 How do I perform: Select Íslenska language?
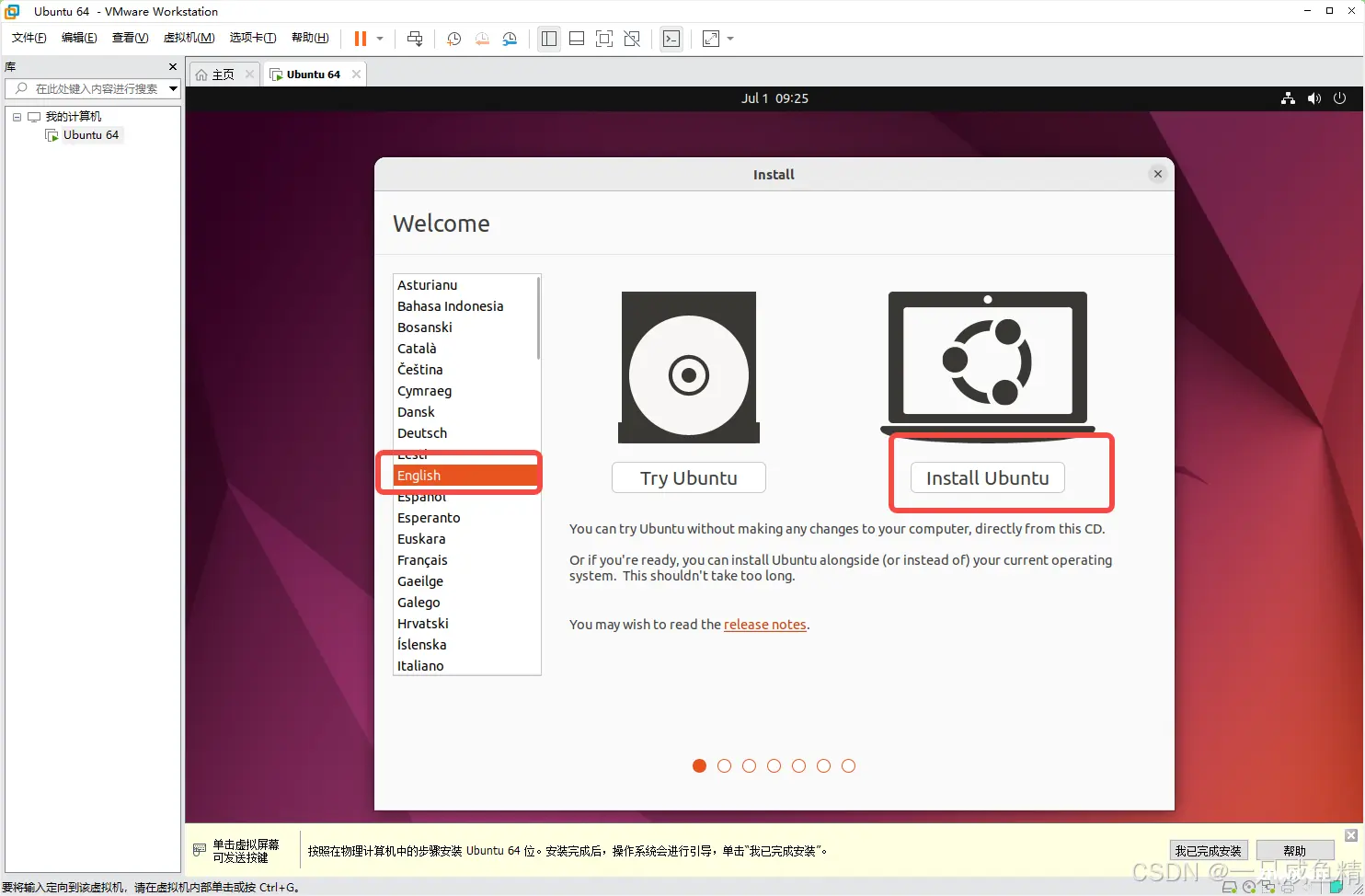tap(465, 645)
